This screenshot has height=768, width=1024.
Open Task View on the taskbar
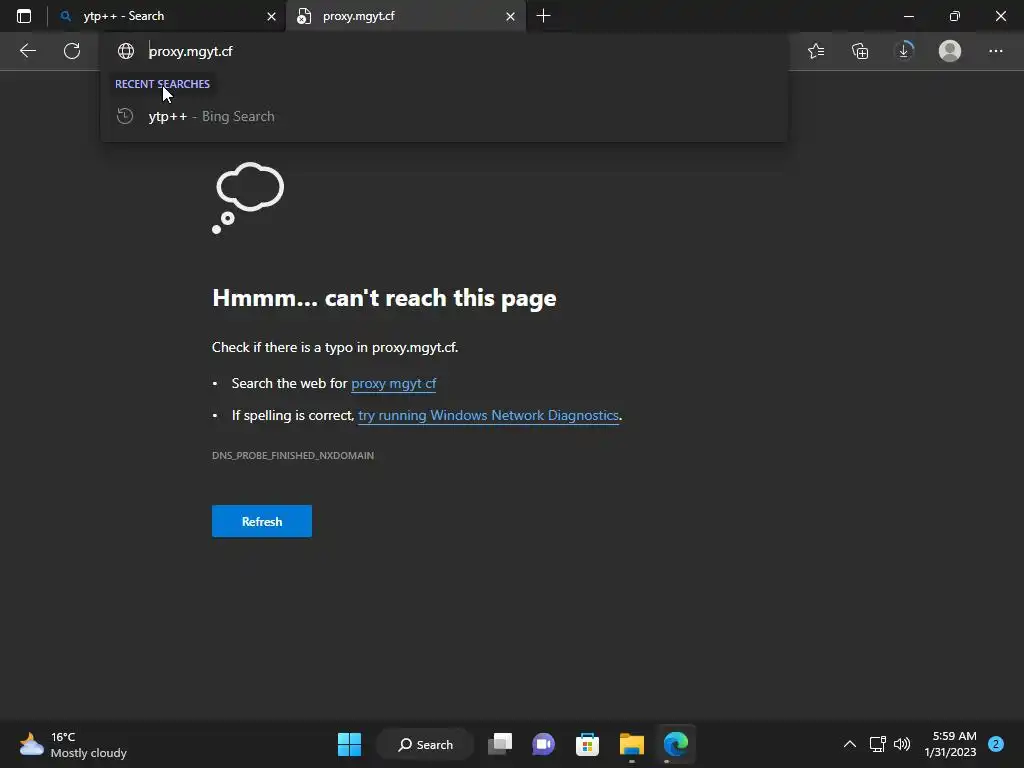500,744
